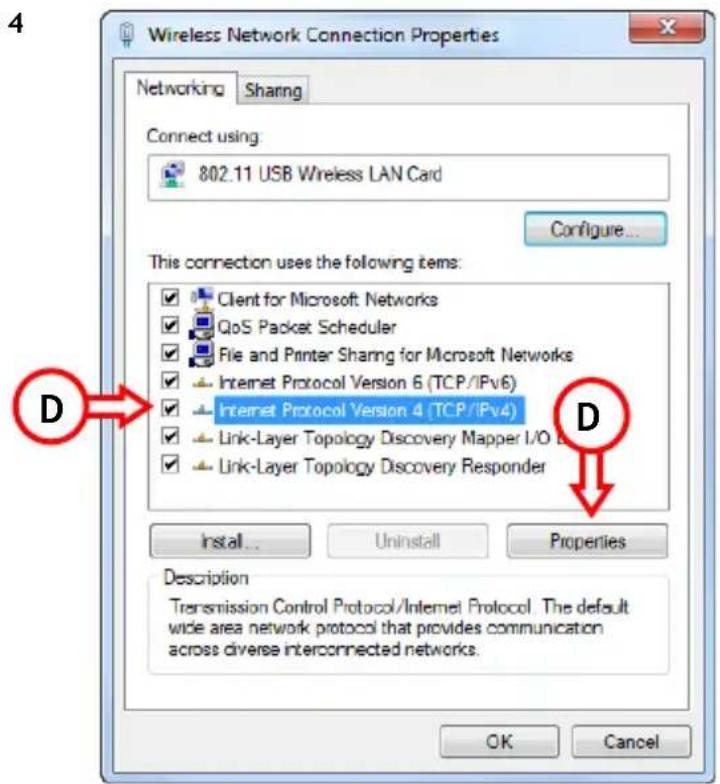Switch to the Sharing tab

(273, 90)
